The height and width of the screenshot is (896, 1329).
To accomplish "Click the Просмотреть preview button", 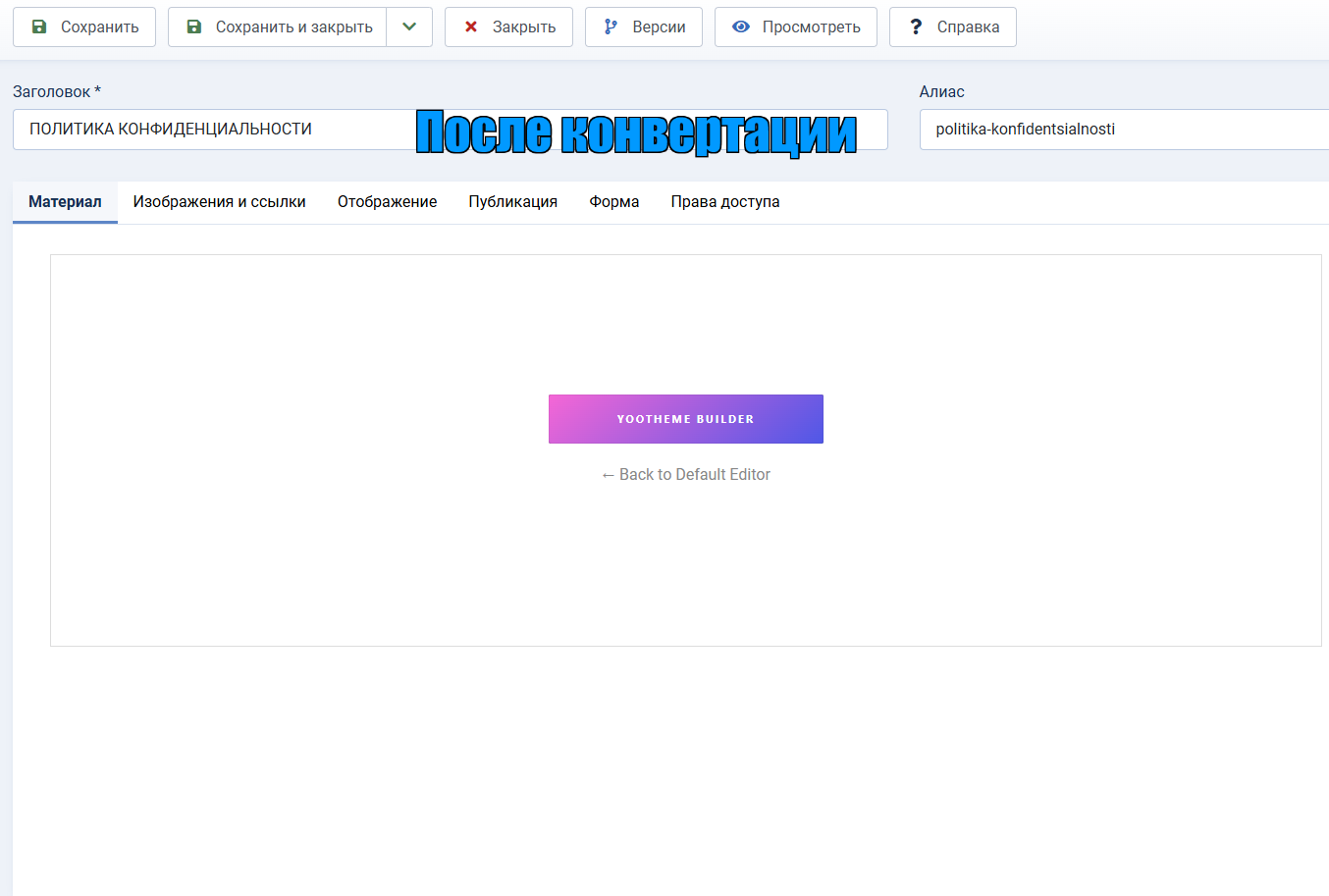I will (796, 26).
